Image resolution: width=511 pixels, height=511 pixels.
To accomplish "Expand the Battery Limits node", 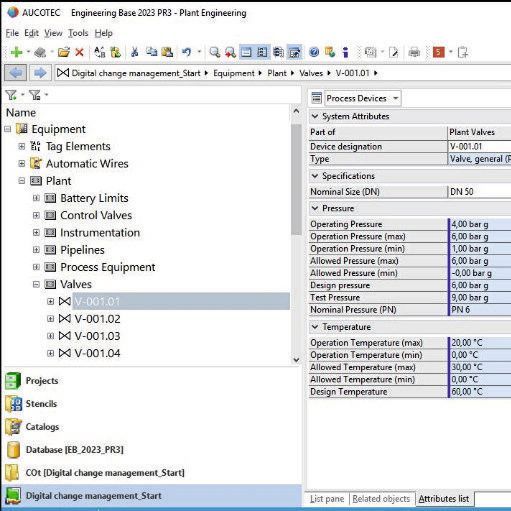I will (36, 198).
